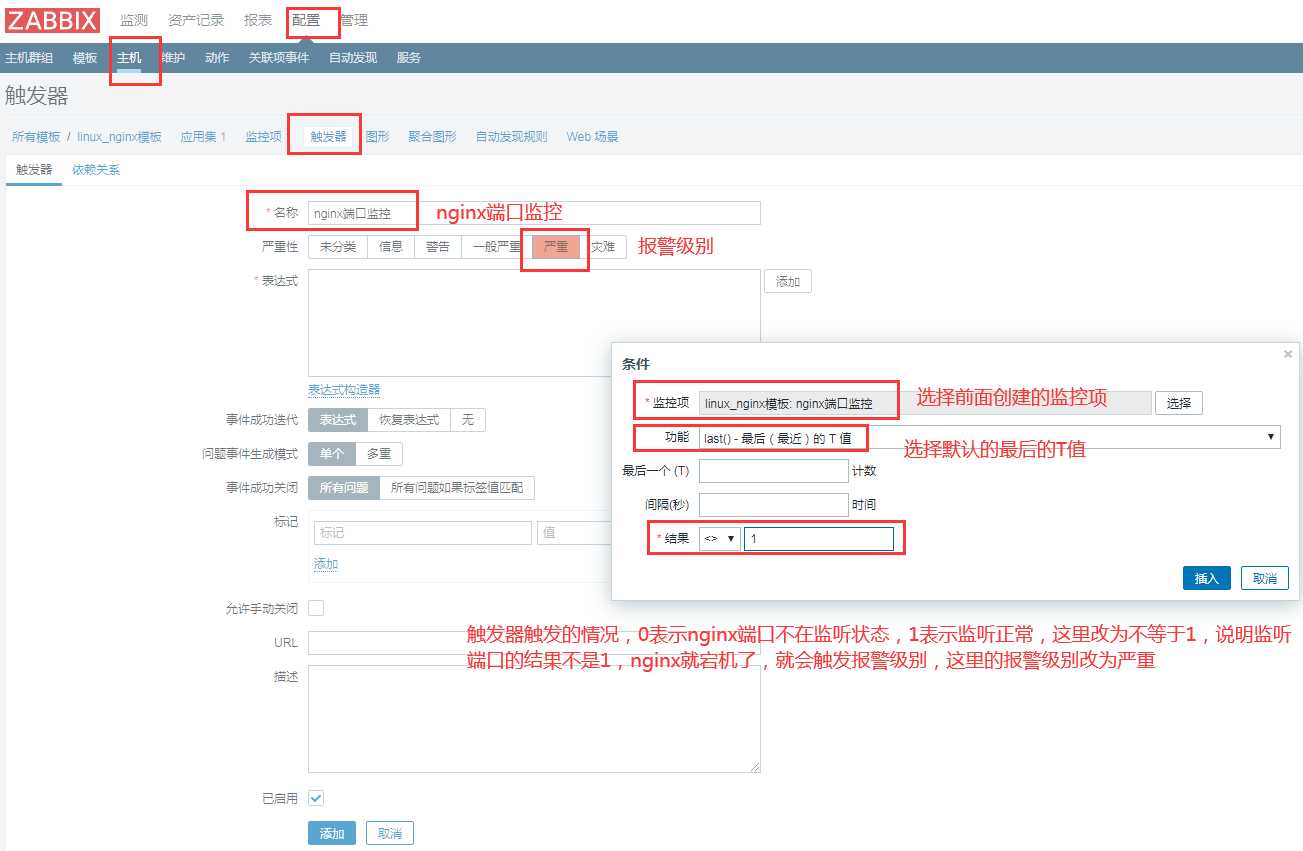
Task: Set severity to 严重
Action: pyautogui.click(x=556, y=247)
